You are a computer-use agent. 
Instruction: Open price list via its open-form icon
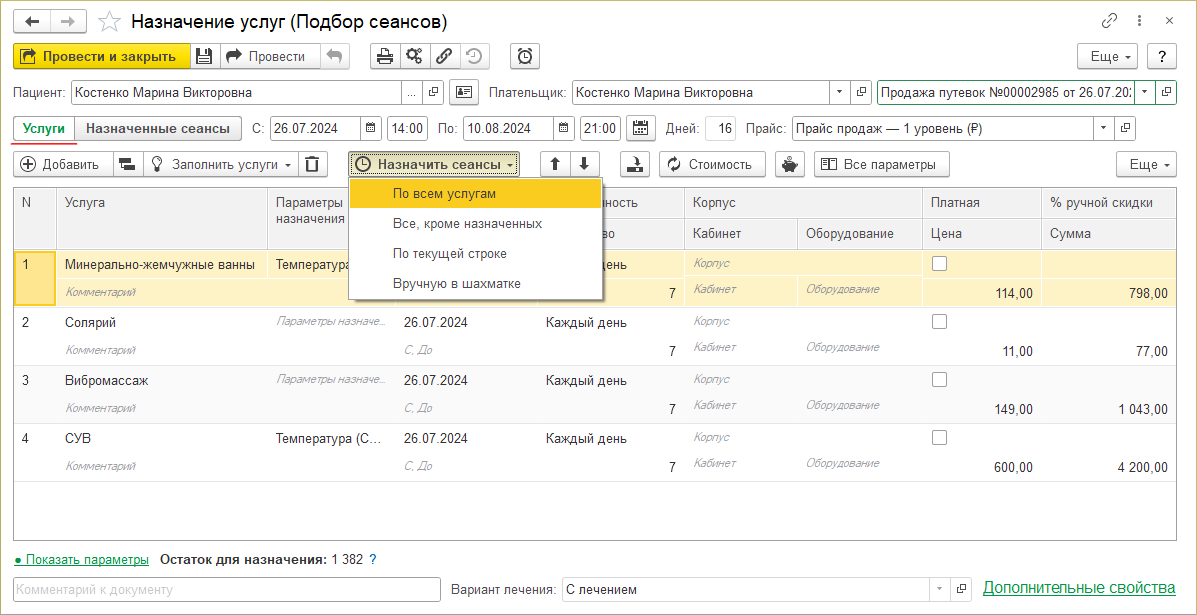[1125, 128]
